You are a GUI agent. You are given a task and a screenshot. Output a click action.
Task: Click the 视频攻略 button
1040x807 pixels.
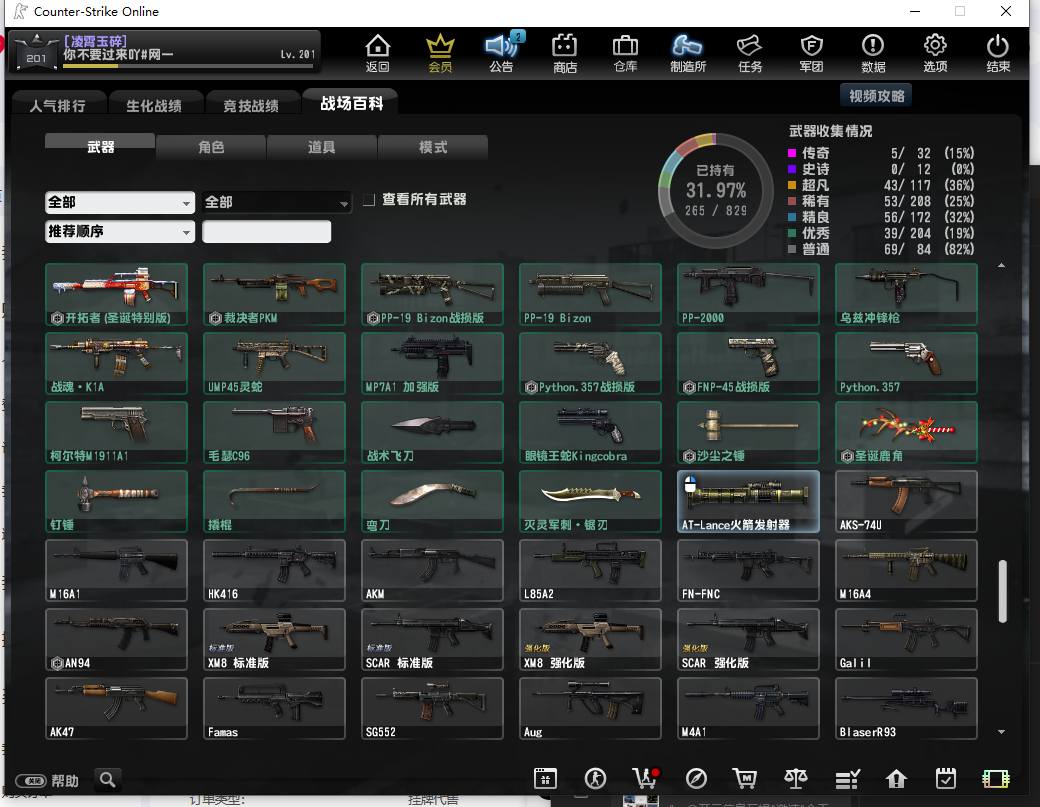pyautogui.click(x=877, y=96)
